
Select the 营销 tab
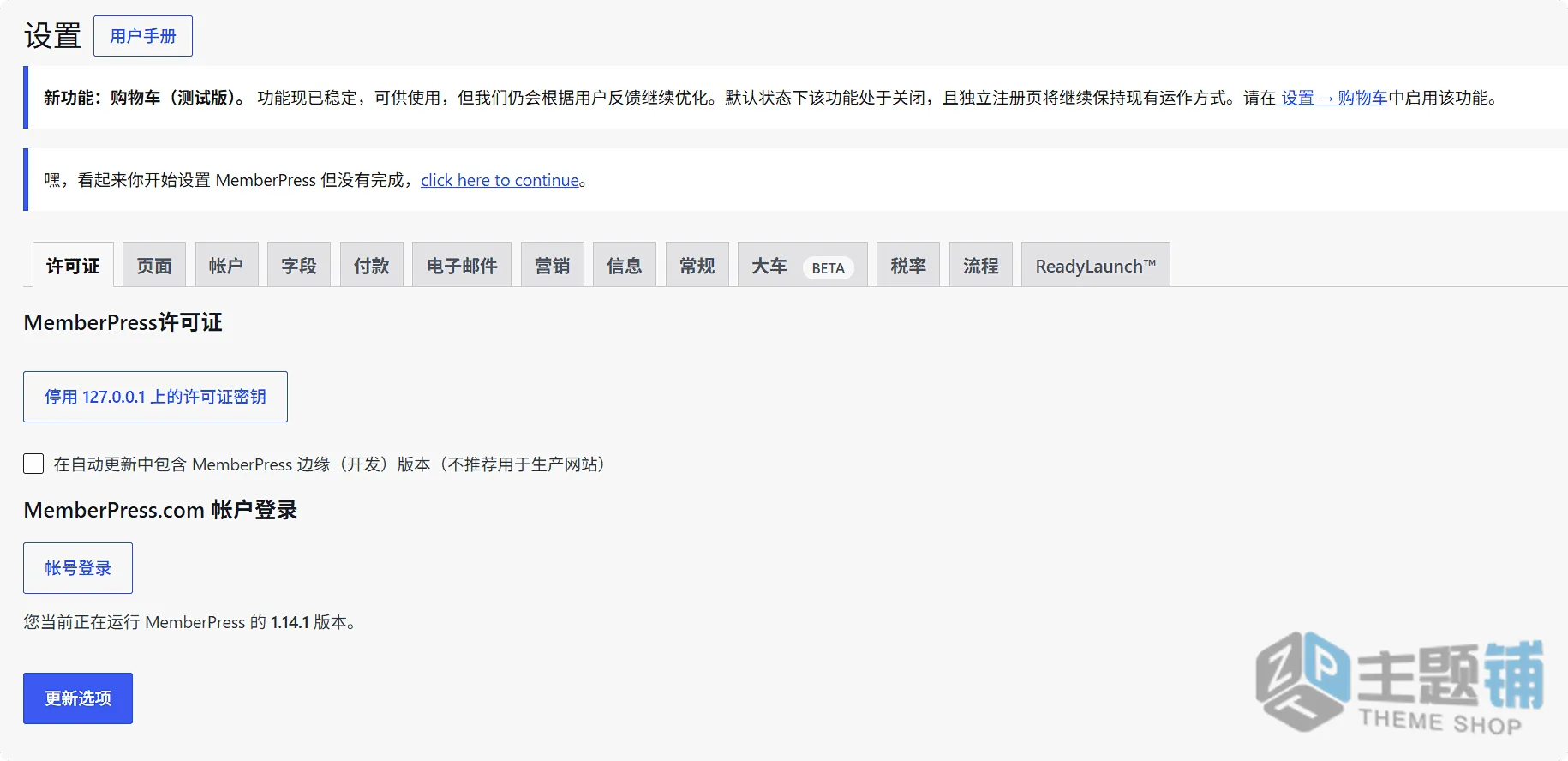coord(552,266)
